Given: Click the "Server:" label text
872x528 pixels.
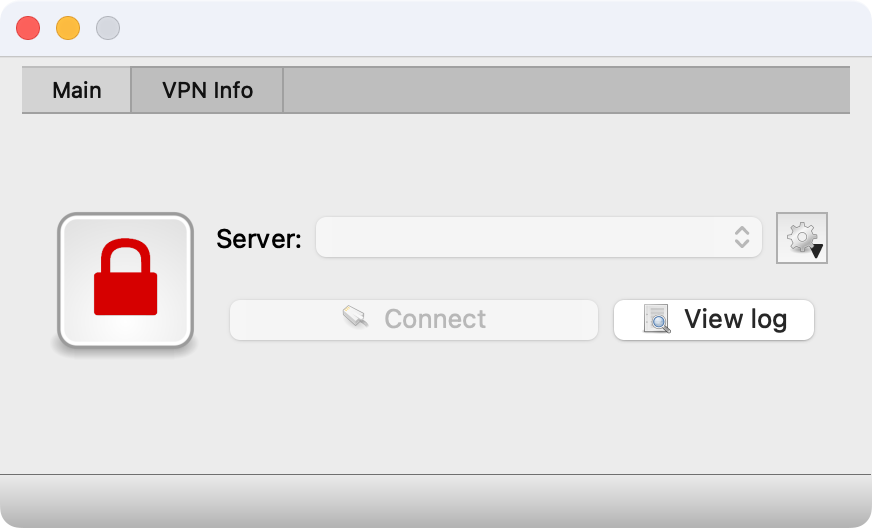Looking at the screenshot, I should click(x=259, y=238).
